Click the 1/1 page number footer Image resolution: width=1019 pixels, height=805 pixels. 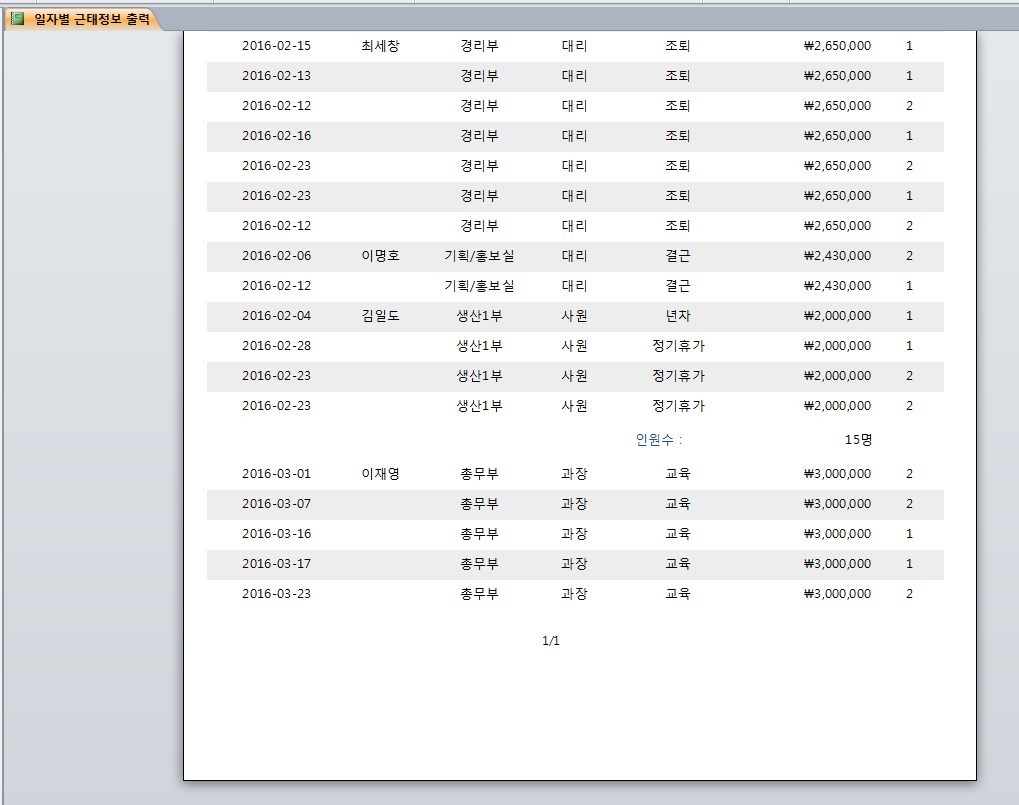[x=550, y=641]
